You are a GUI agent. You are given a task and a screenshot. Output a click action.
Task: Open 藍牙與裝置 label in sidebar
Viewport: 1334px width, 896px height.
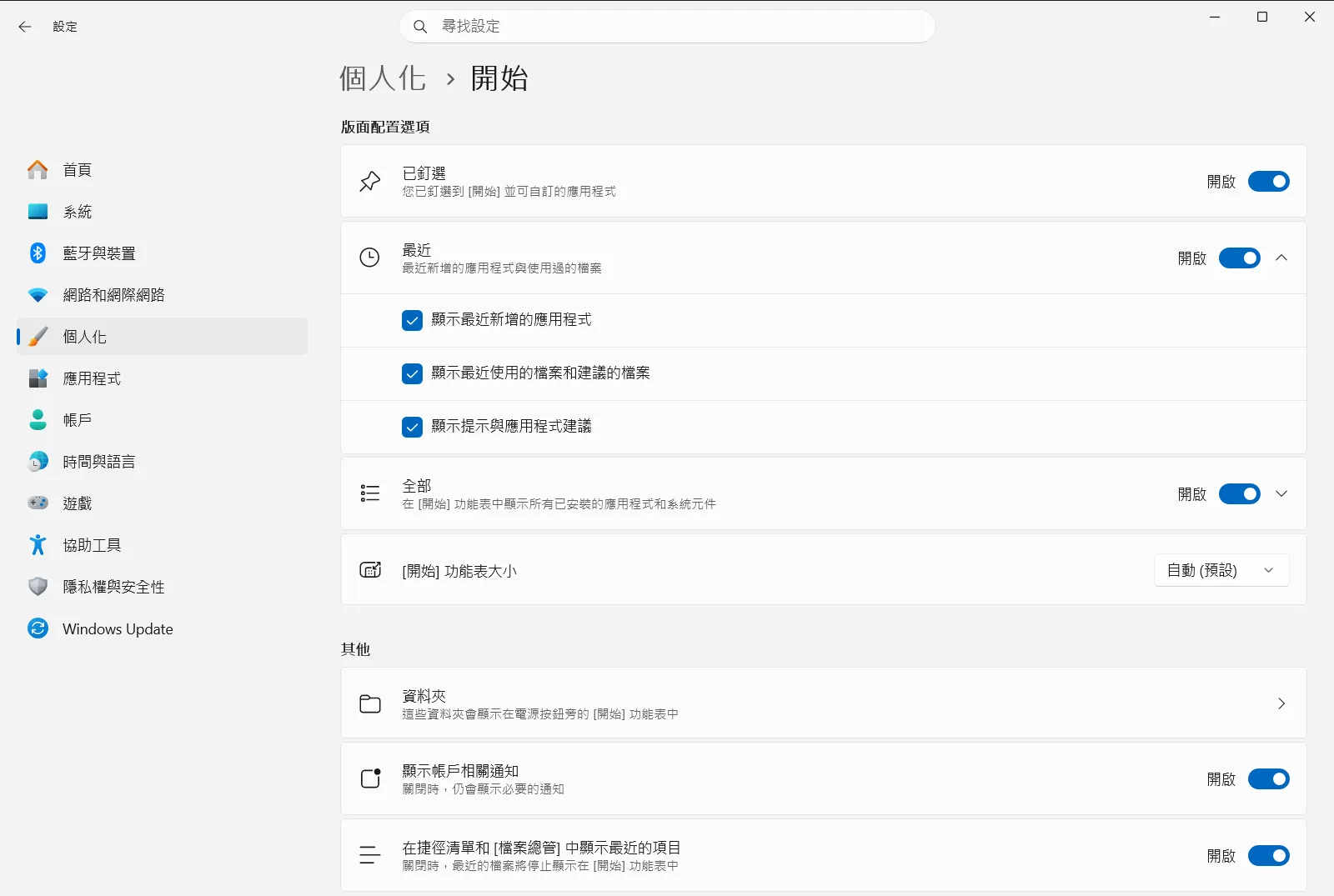tap(99, 253)
